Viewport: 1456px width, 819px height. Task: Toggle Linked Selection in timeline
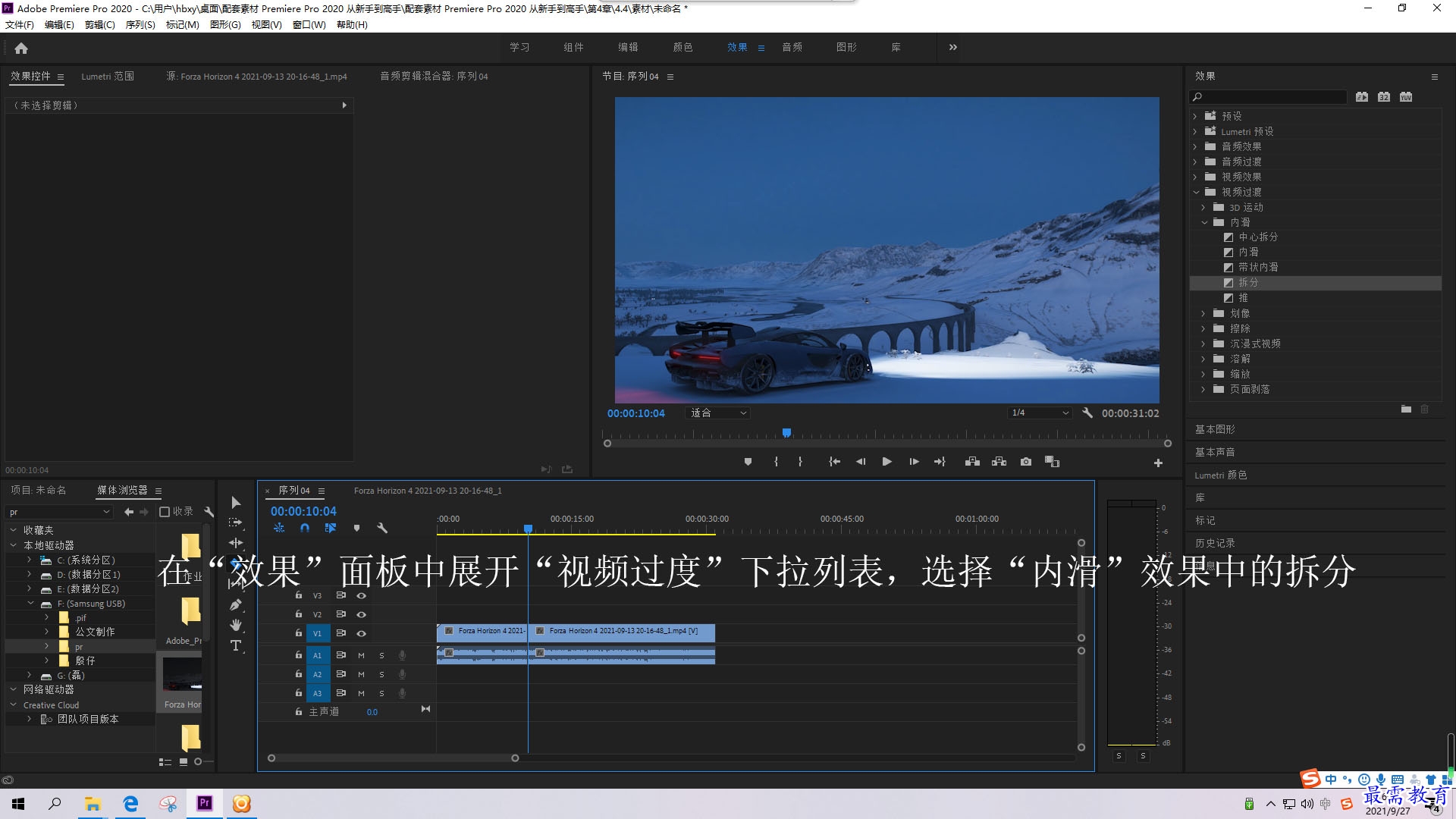coord(330,528)
